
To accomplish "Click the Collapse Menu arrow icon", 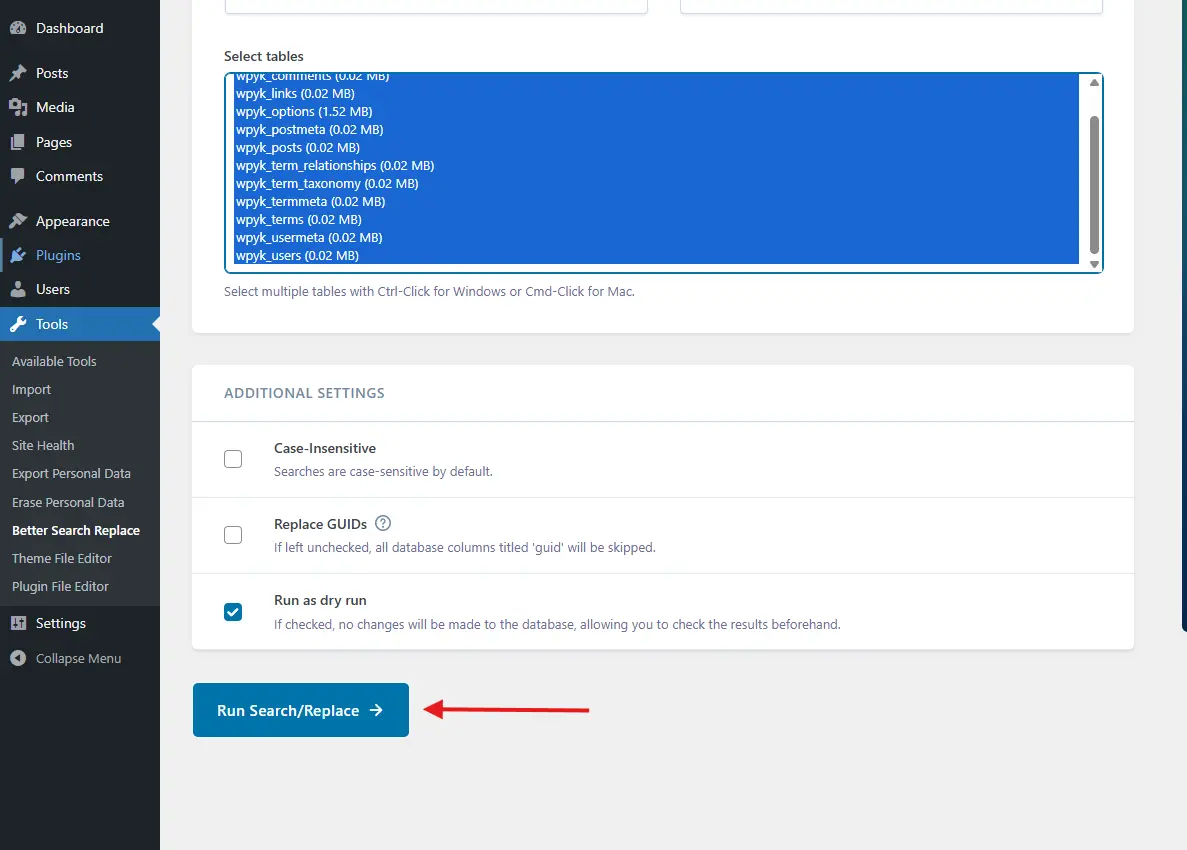I will 18,659.
